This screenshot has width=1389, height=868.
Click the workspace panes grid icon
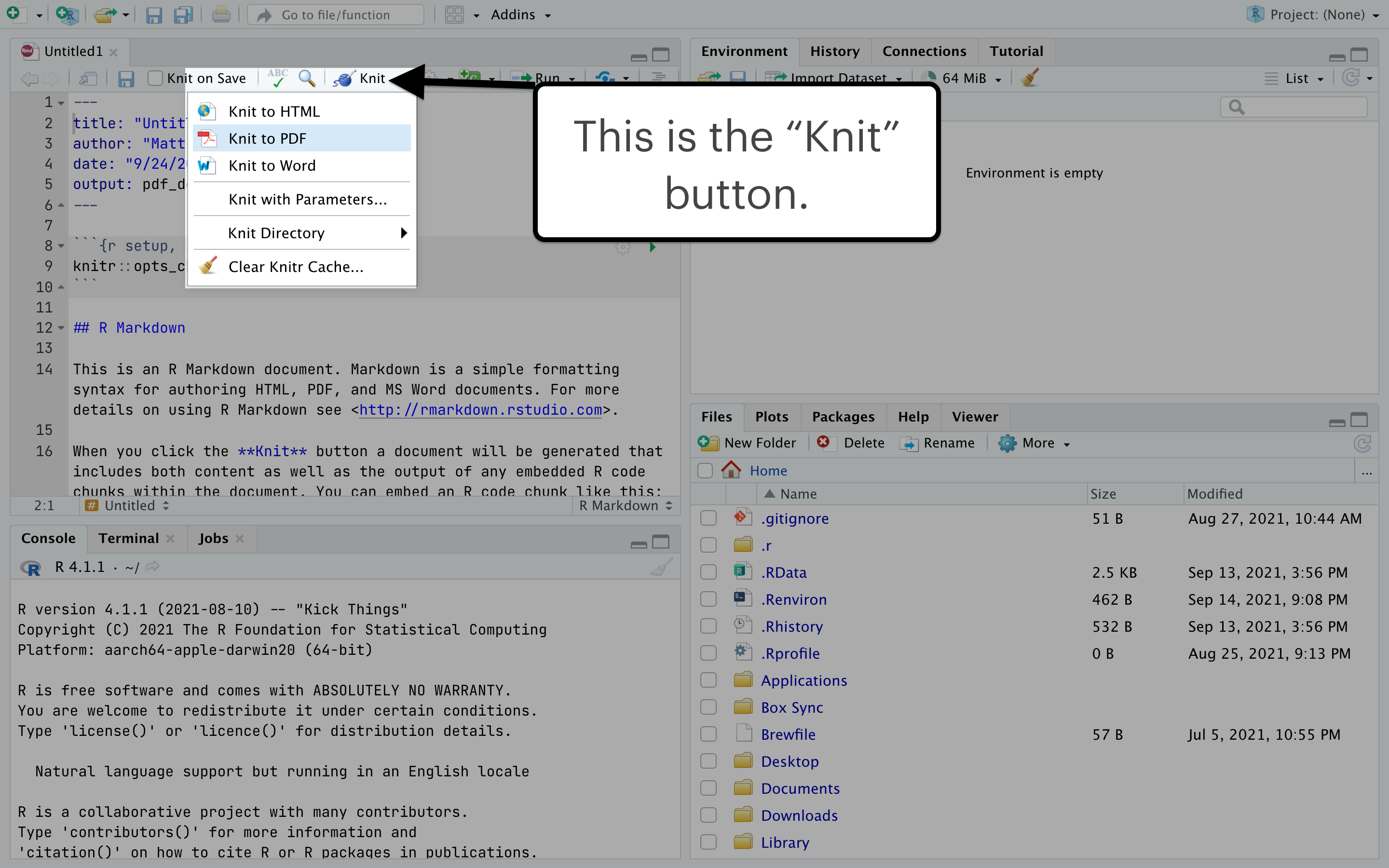click(454, 14)
